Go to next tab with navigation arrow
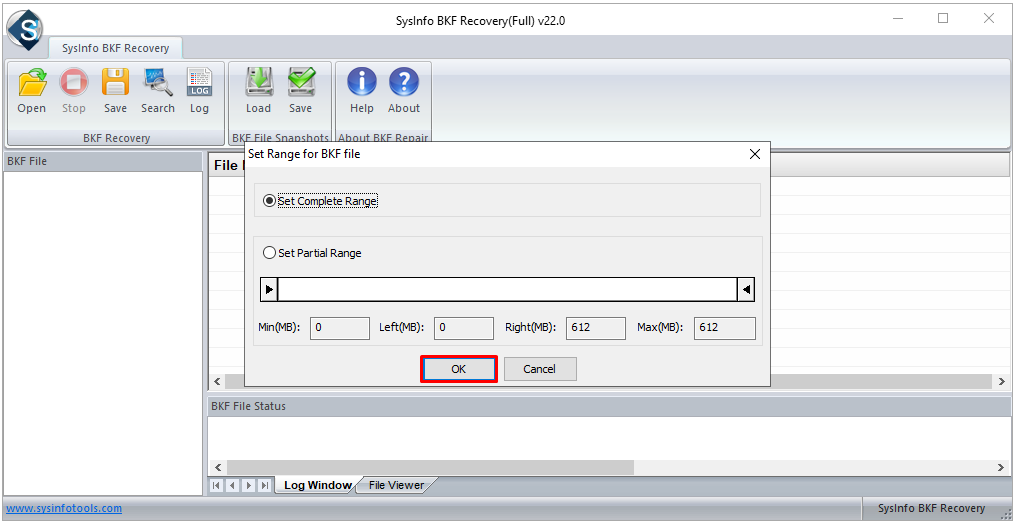1015x524 pixels. tap(249, 485)
